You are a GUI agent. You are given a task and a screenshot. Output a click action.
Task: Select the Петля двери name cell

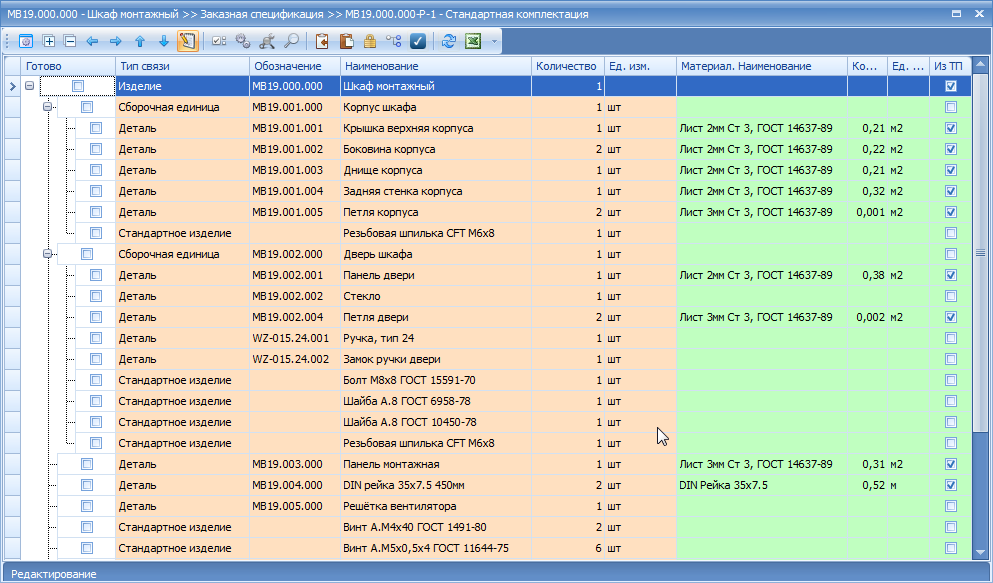click(x=436, y=317)
